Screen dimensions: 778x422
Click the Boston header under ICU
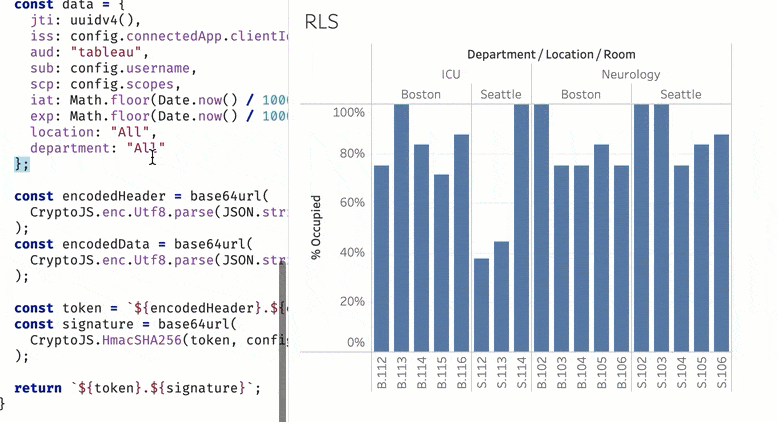click(x=421, y=95)
